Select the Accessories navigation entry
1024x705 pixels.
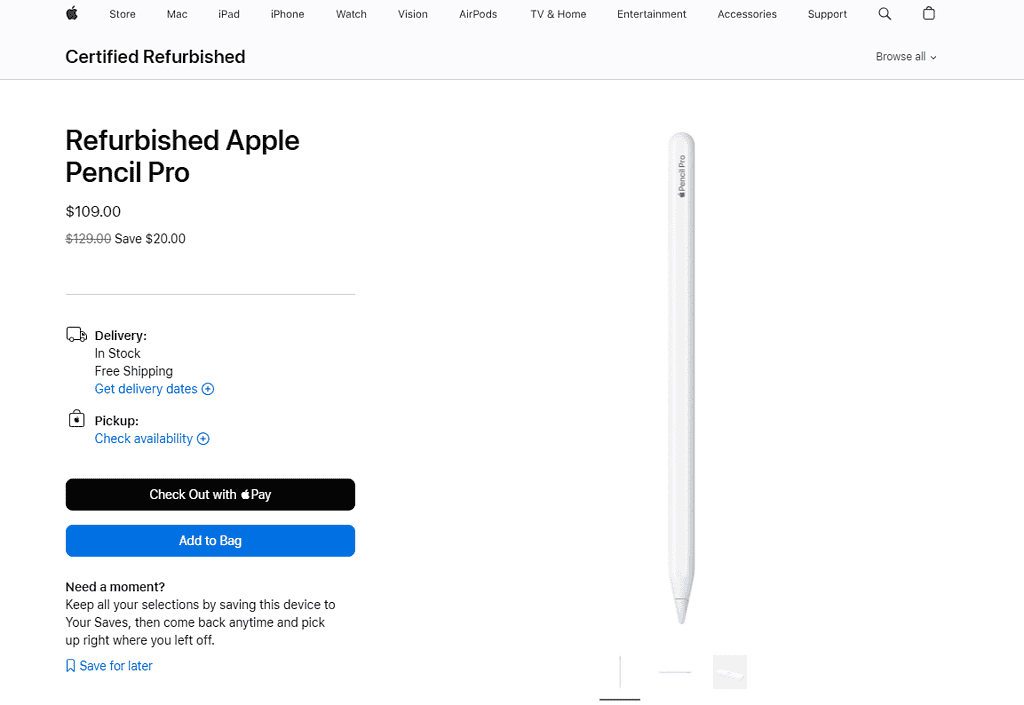pos(747,14)
